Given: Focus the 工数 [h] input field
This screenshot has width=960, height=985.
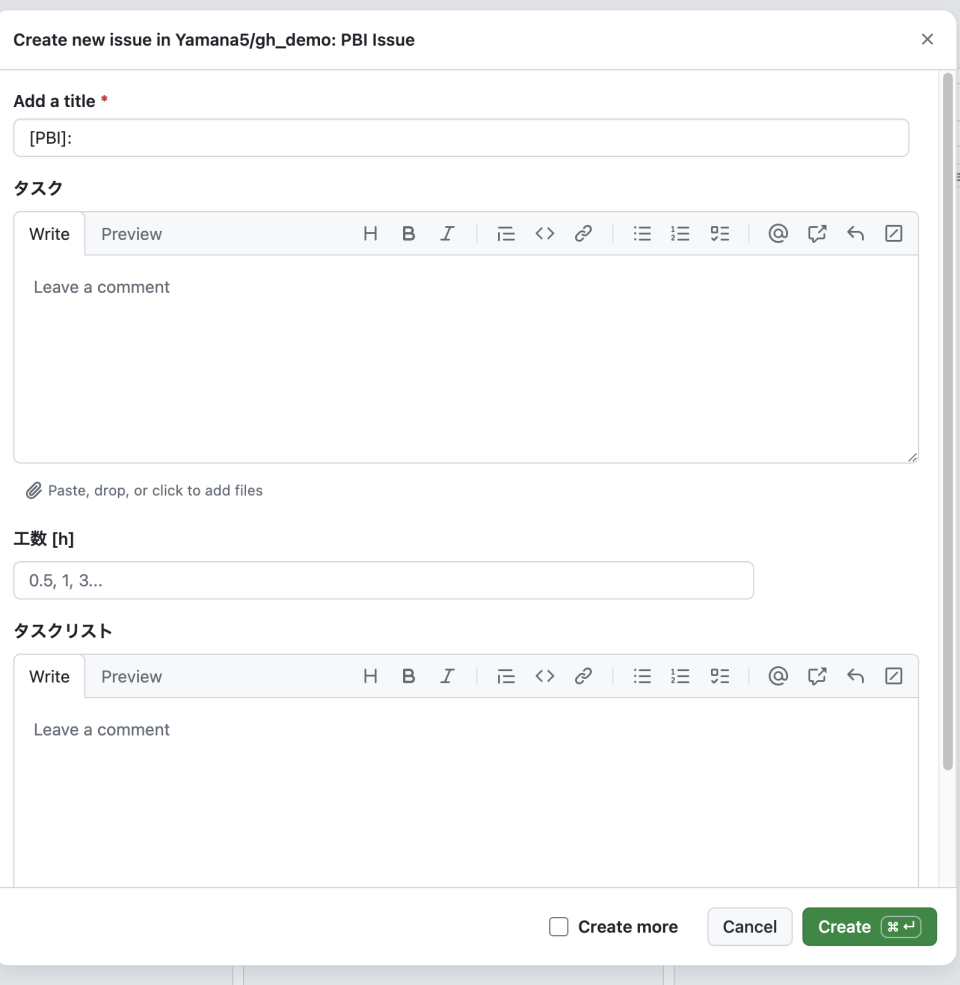Looking at the screenshot, I should click(x=383, y=580).
